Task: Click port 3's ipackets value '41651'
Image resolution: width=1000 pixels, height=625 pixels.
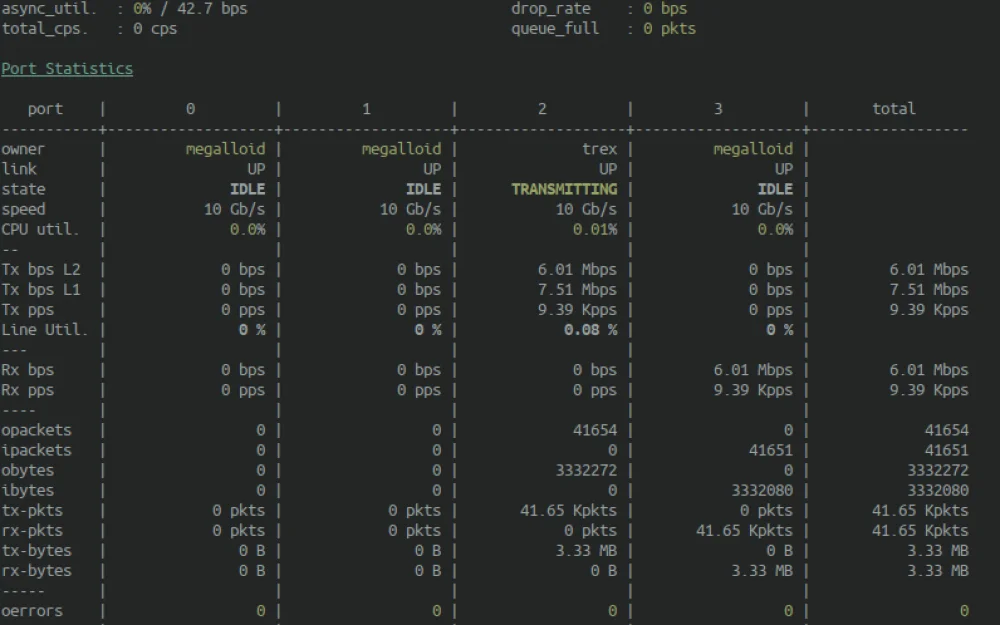Action: 771,450
